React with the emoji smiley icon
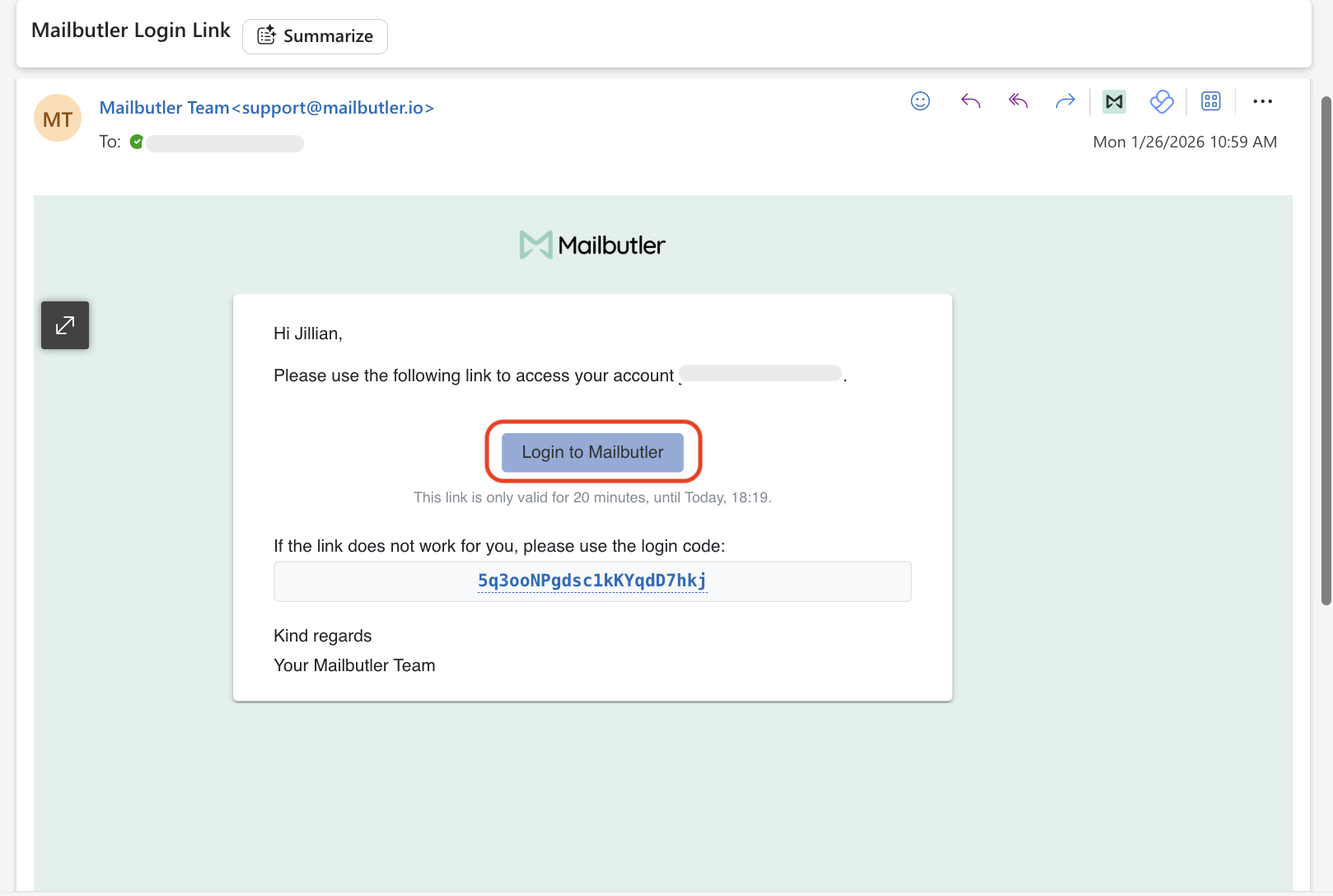This screenshot has height=896, width=1333. (920, 101)
